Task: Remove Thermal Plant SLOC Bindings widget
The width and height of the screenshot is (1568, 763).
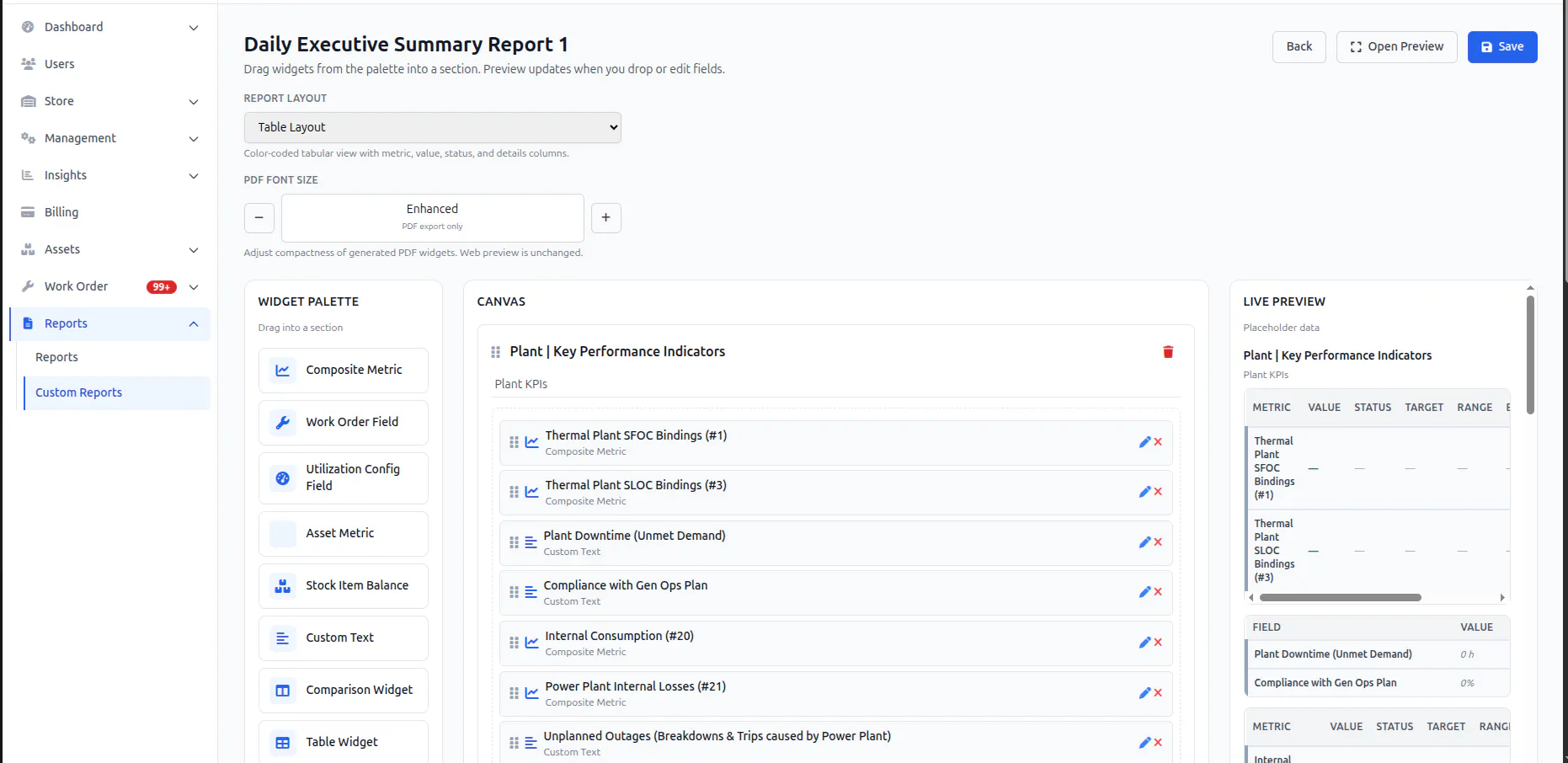Action: coord(1158,492)
